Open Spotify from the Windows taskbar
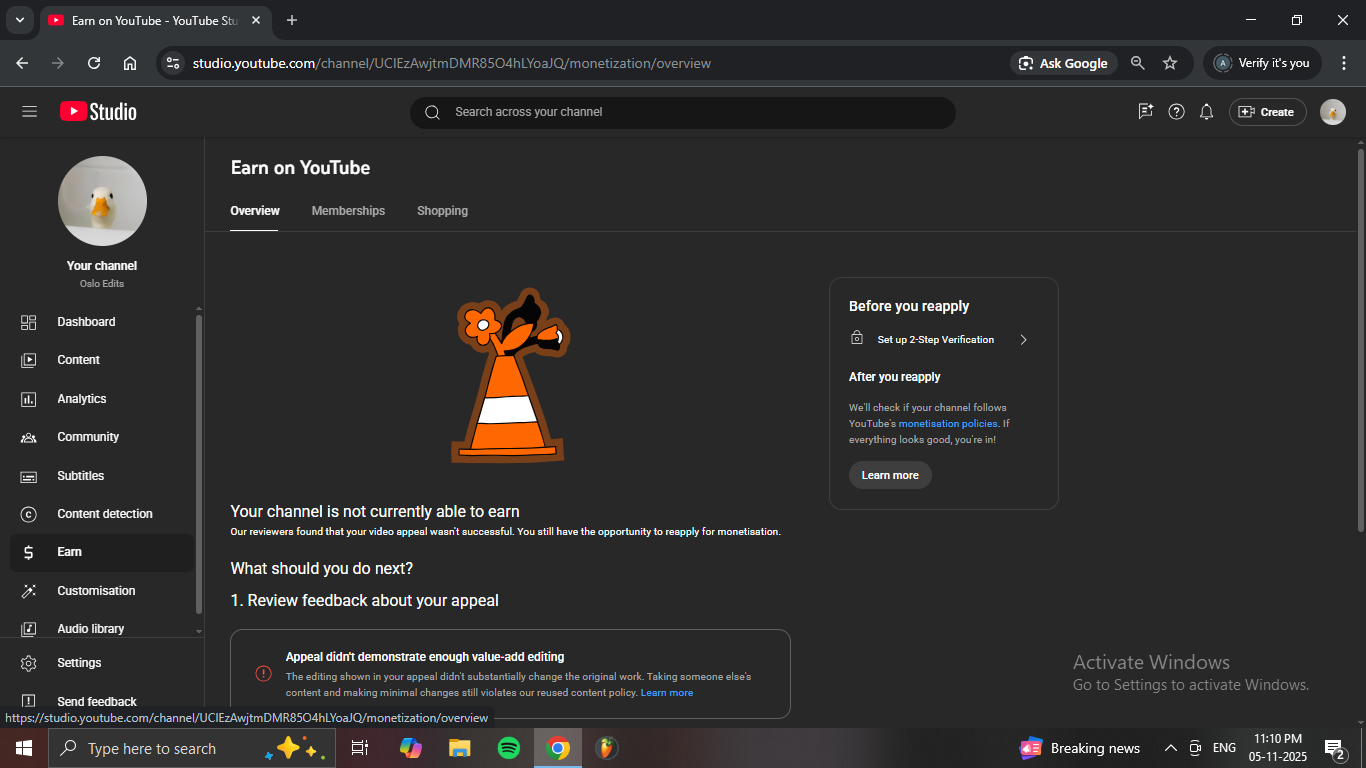1366x768 pixels. pyautogui.click(x=509, y=748)
